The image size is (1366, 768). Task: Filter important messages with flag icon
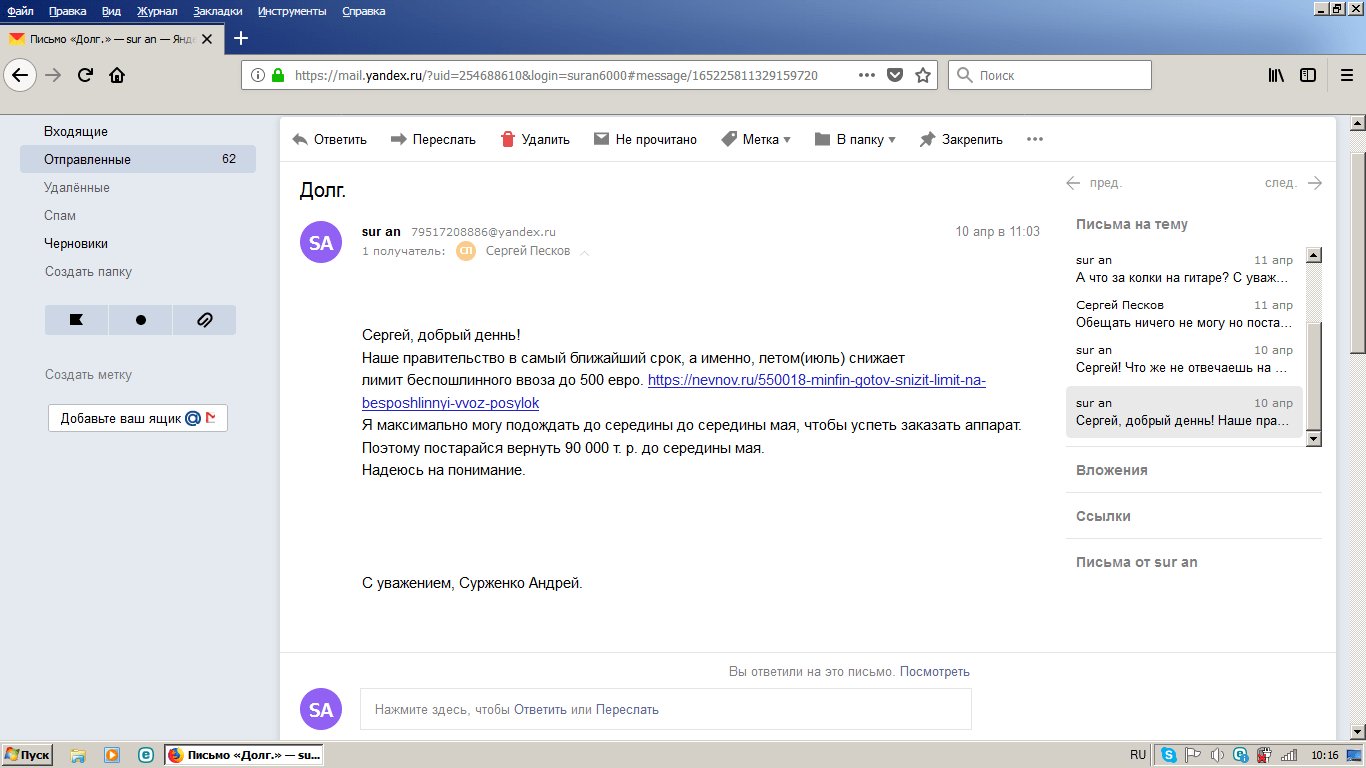point(76,320)
